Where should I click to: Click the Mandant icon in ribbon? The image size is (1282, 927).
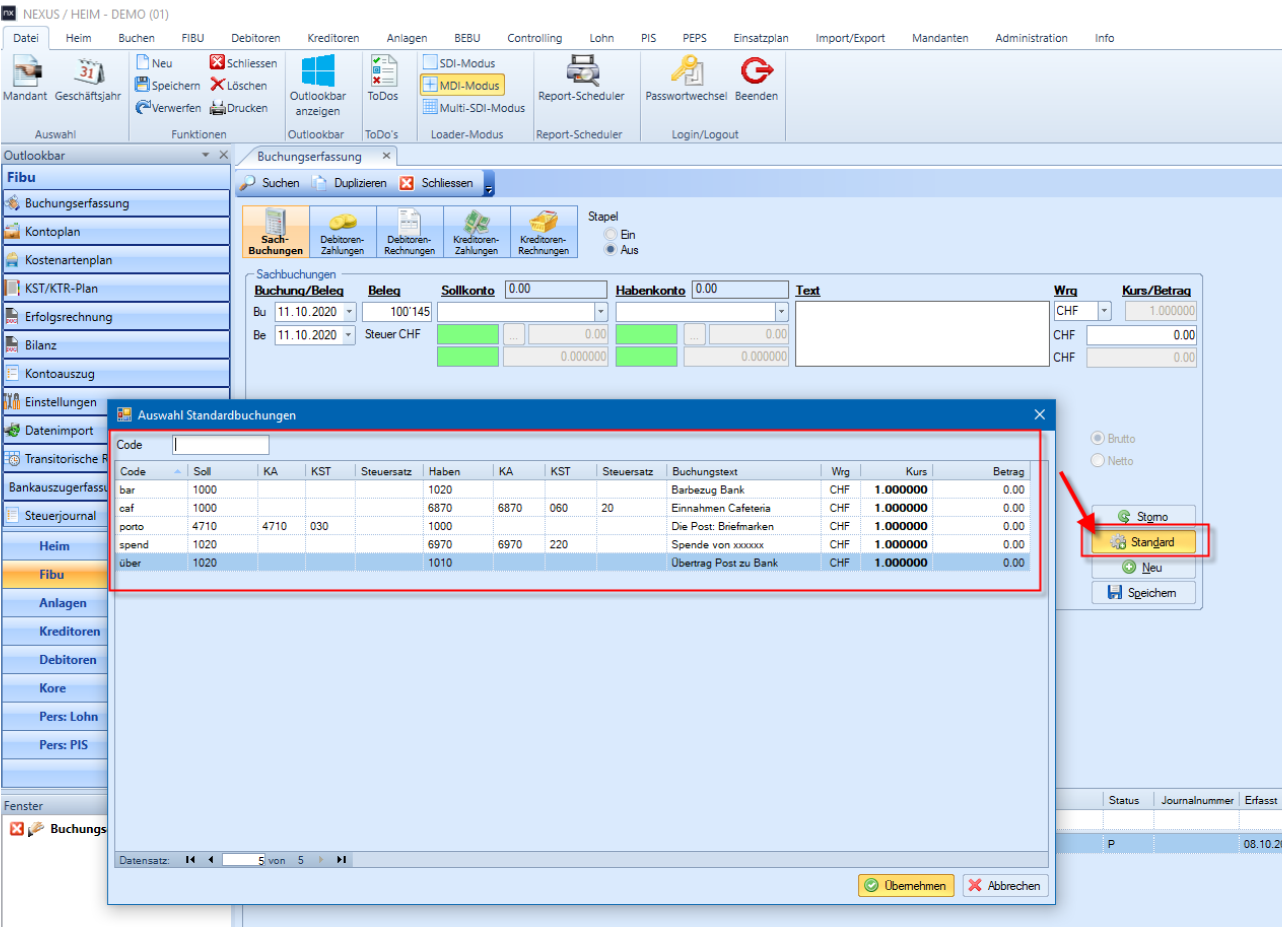click(x=25, y=73)
